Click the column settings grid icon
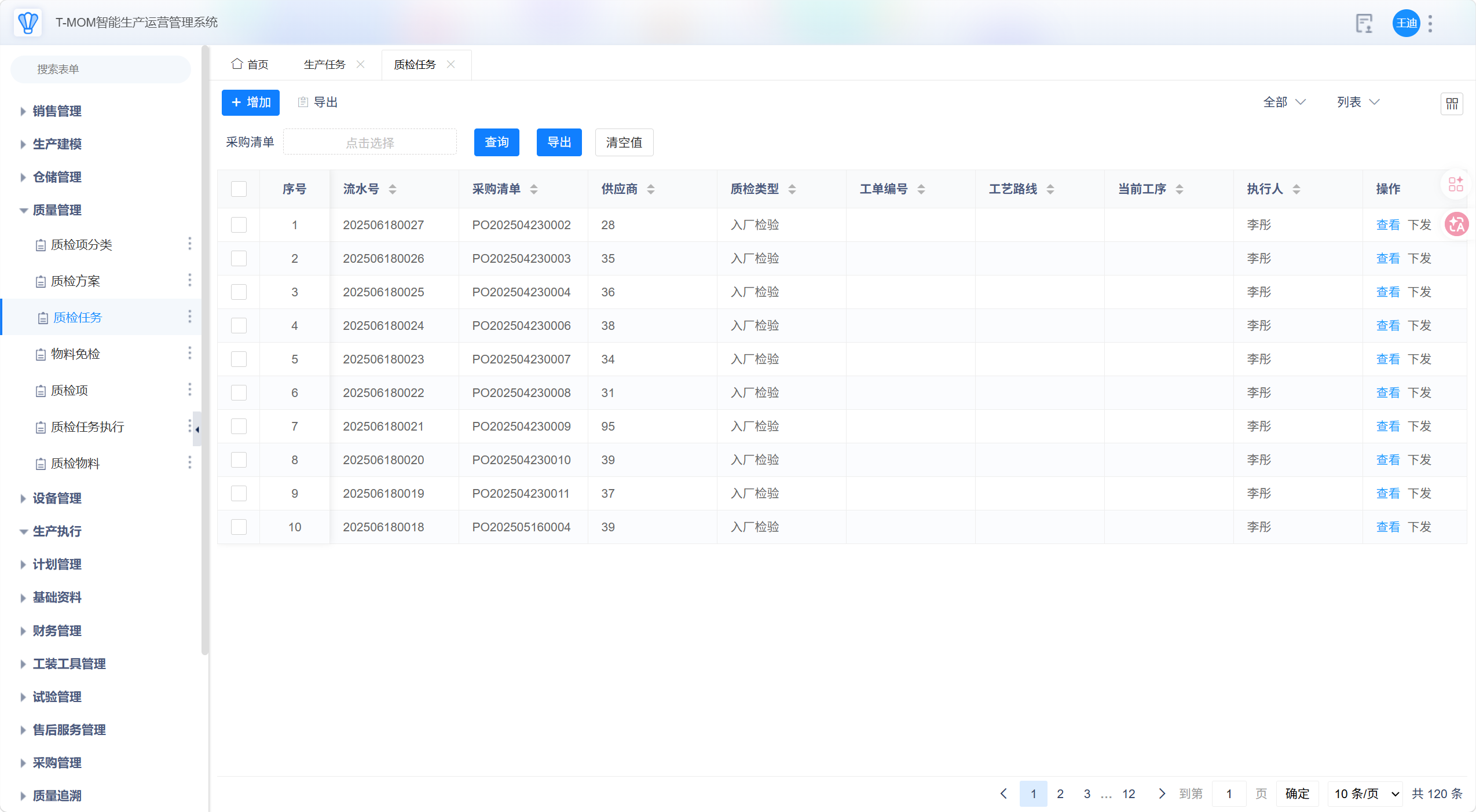The height and width of the screenshot is (812, 1476). 1451,104
